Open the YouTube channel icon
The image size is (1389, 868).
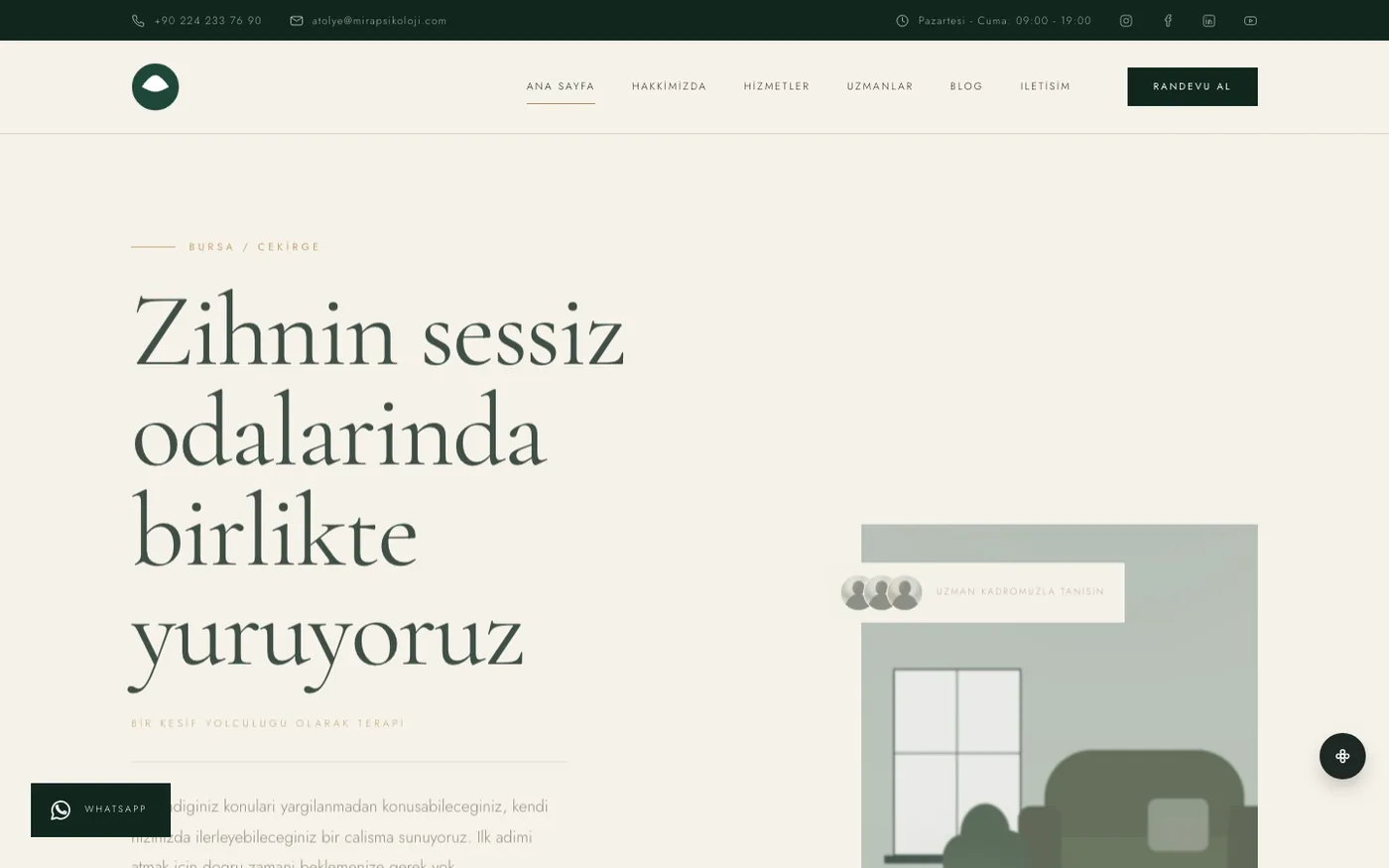point(1250,21)
